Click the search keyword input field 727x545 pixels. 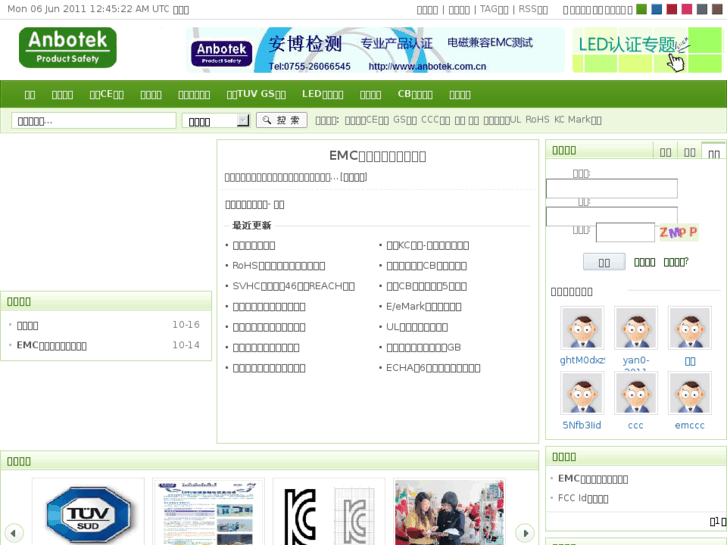(x=94, y=121)
